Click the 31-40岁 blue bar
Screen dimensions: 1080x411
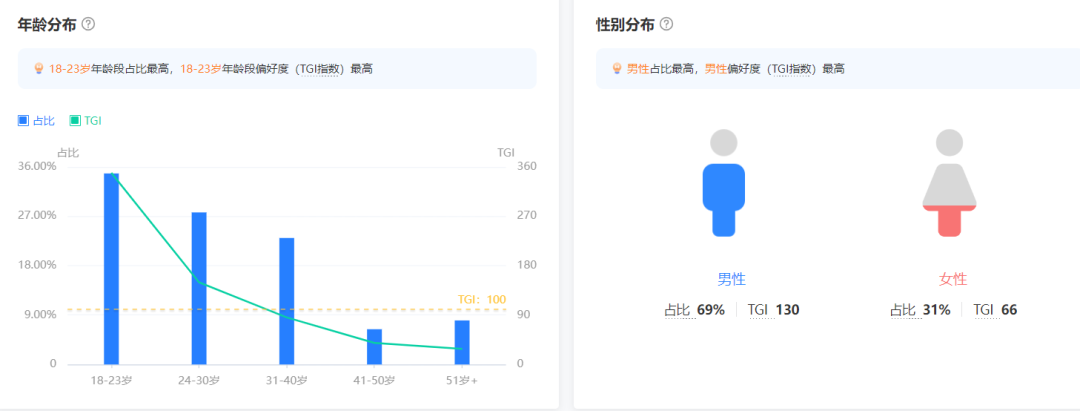(286, 300)
